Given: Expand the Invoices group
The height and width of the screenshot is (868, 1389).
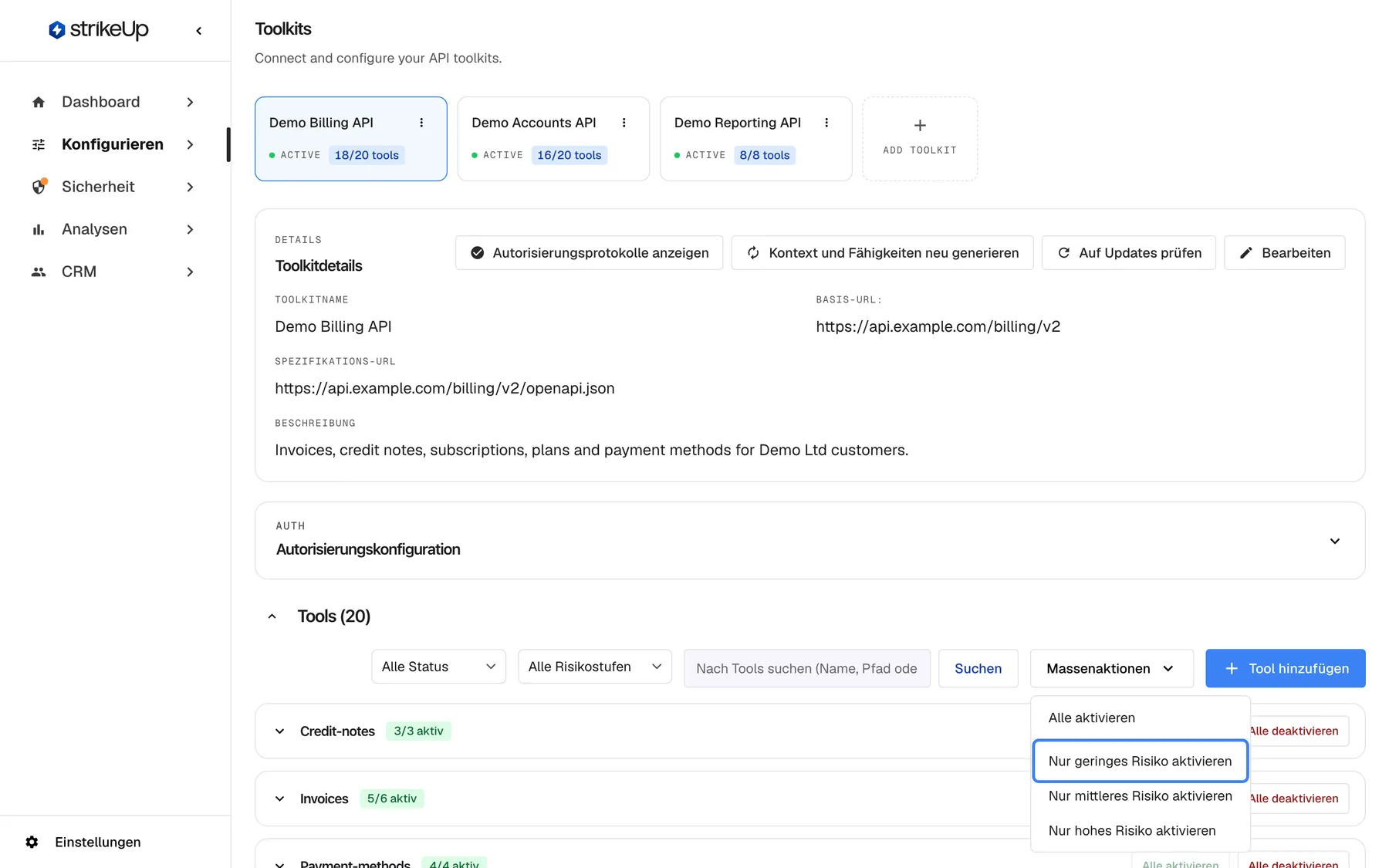Looking at the screenshot, I should pos(280,799).
